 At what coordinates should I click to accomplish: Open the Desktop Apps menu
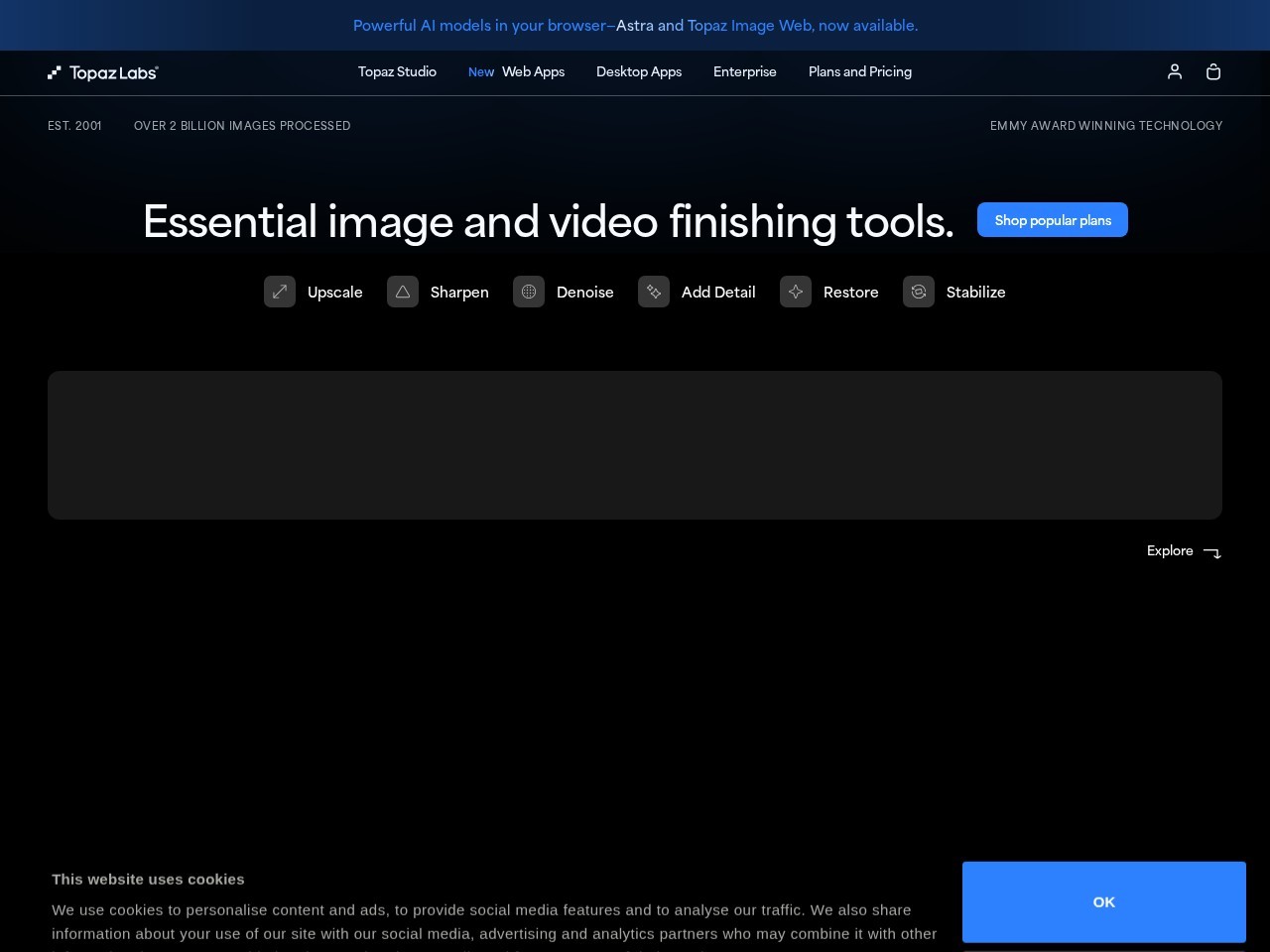coord(639,71)
